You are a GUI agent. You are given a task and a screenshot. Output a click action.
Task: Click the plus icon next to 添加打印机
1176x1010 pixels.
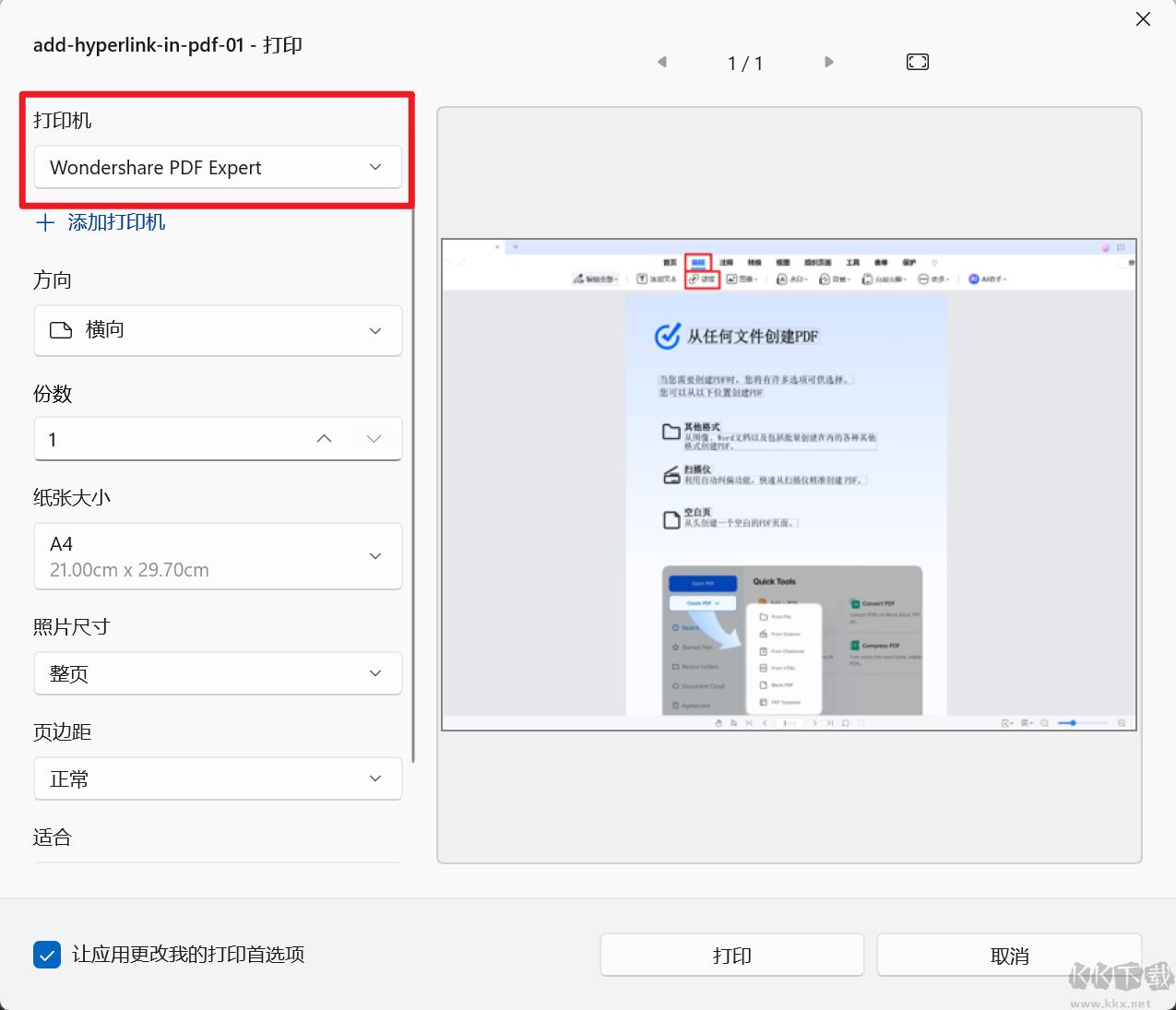[44, 222]
